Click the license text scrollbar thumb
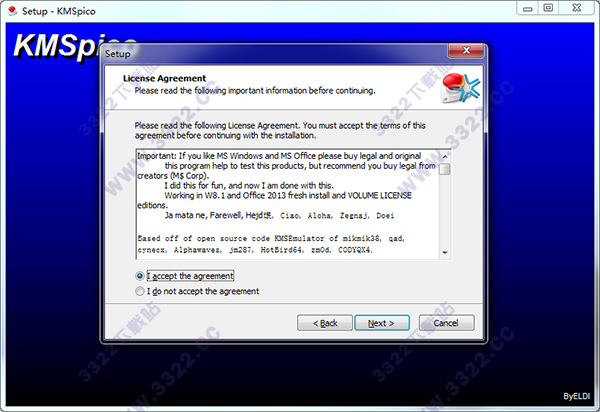 [x=445, y=169]
